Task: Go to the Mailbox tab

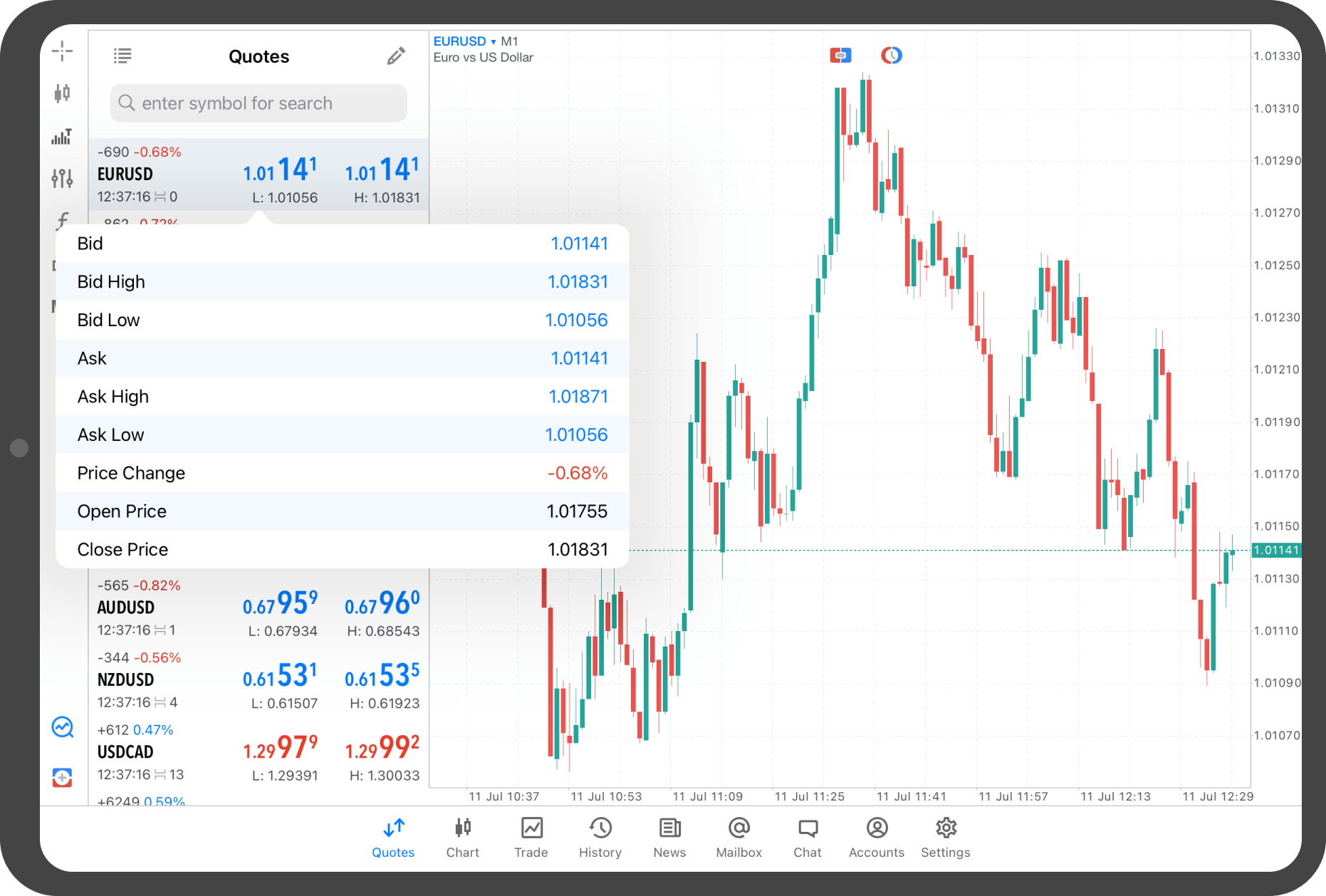Action: click(x=738, y=837)
